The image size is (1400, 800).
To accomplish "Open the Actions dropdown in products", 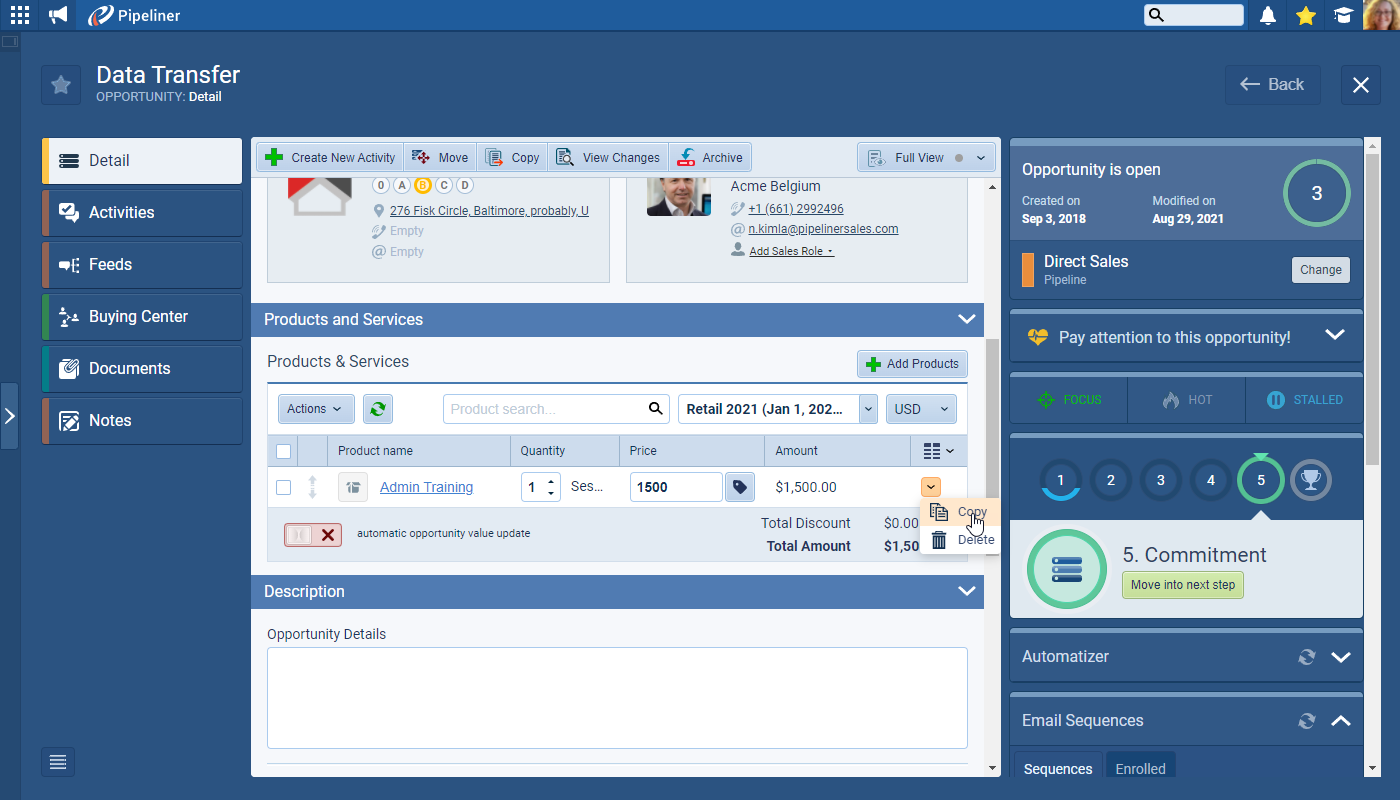I will [x=314, y=409].
